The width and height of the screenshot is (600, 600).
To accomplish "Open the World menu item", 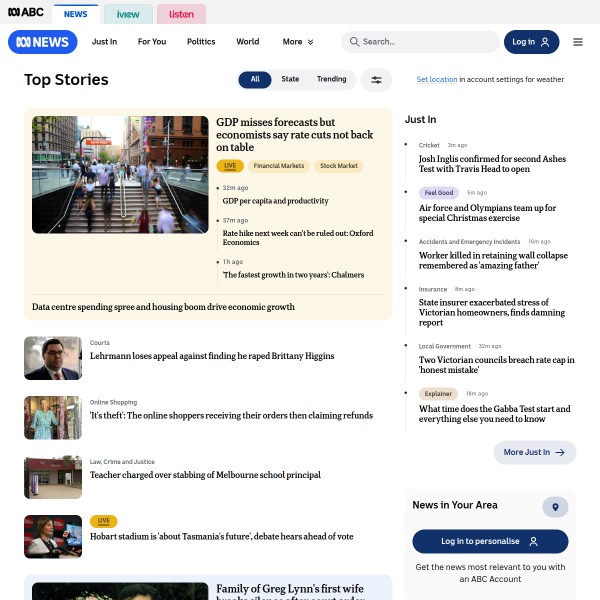I will coord(247,42).
